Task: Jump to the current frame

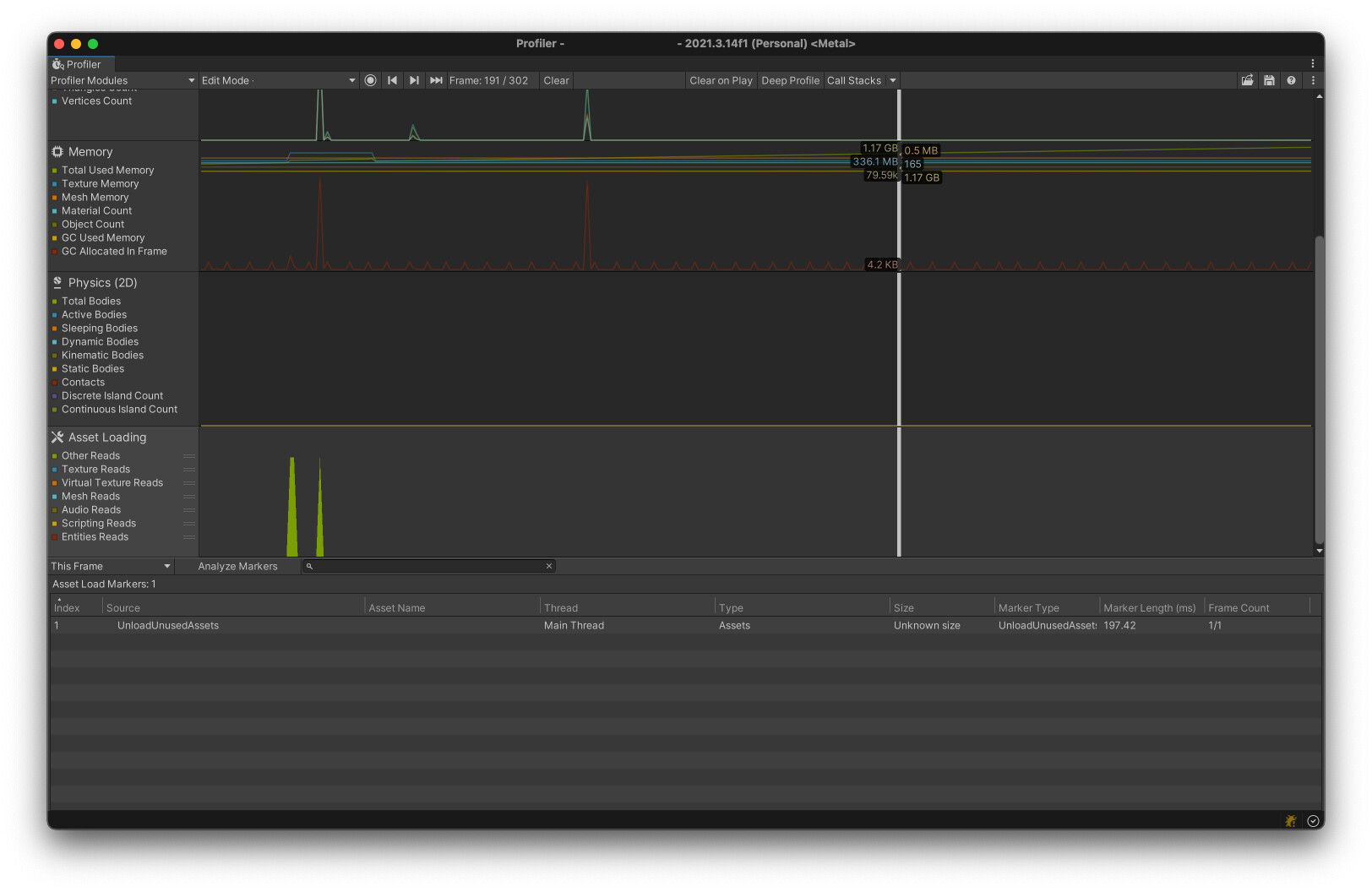Action: 436,80
